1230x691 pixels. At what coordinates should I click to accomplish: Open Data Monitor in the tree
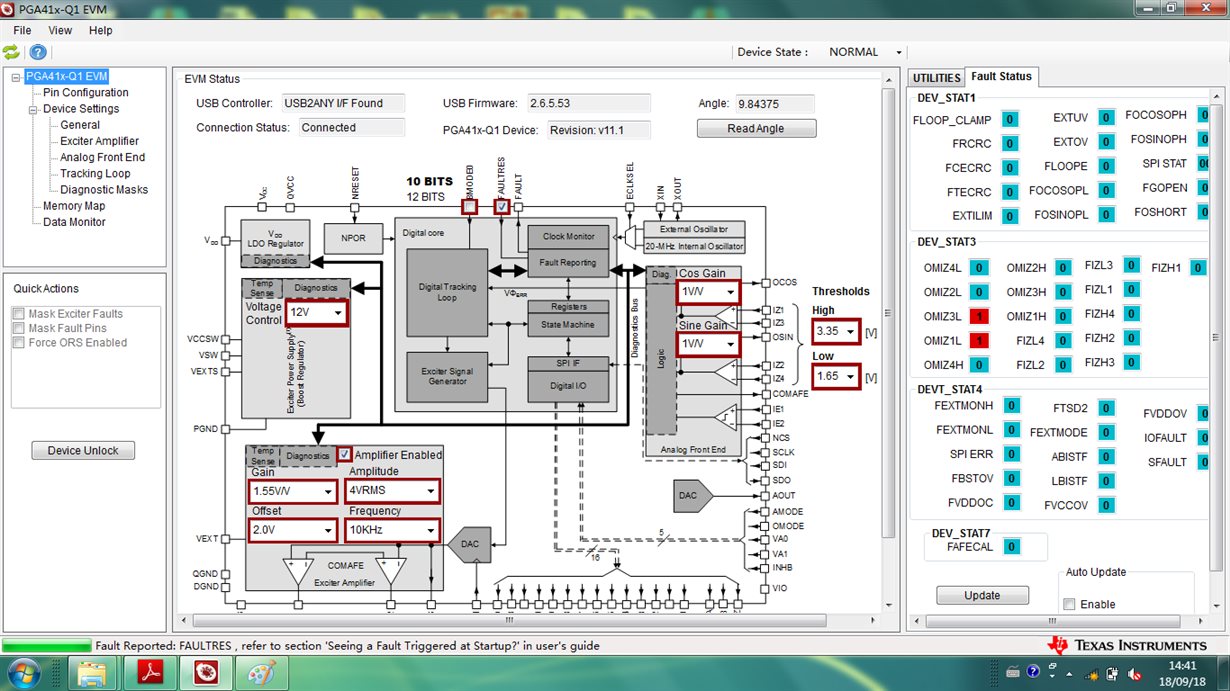[x=74, y=222]
